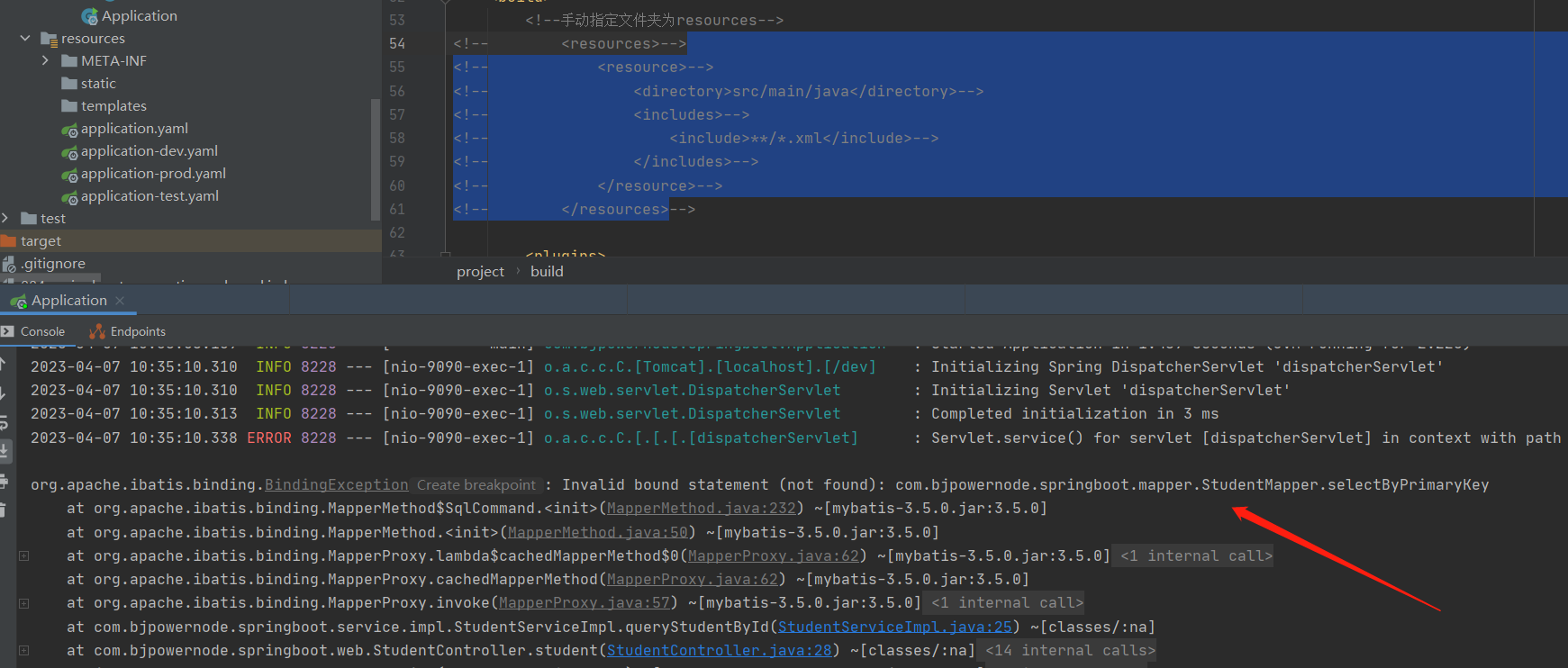Click the '<include>**/*.xml</include>' code line

pyautogui.click(x=804, y=139)
